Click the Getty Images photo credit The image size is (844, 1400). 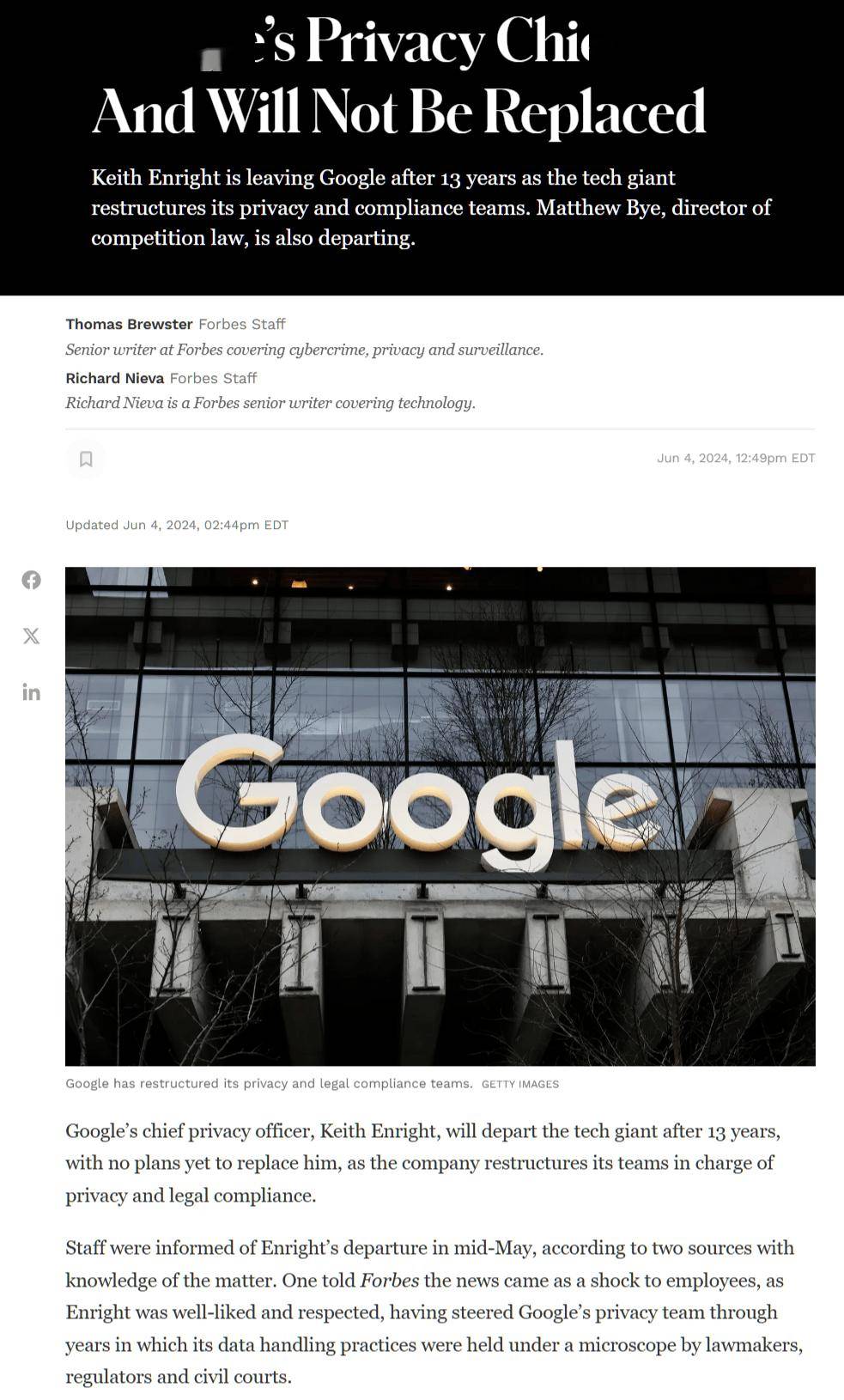pyautogui.click(x=520, y=1084)
